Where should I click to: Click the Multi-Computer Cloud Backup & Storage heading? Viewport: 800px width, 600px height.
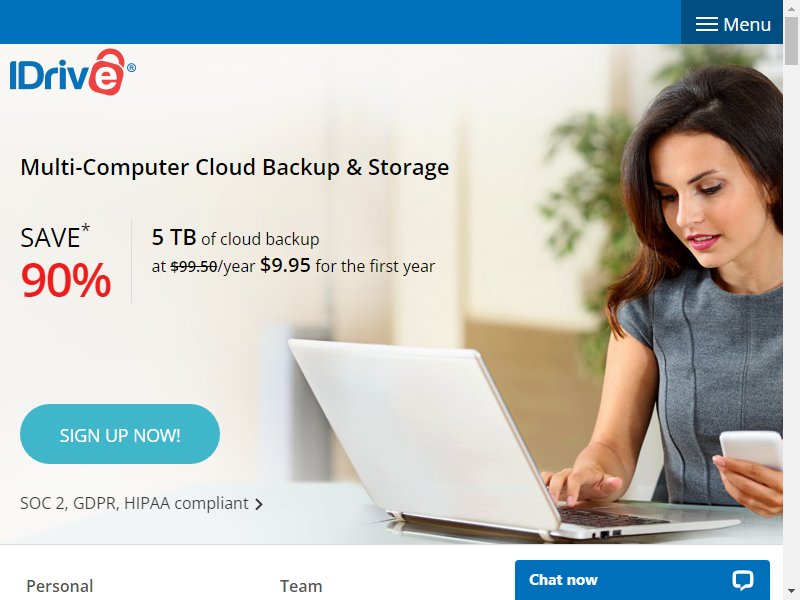pos(235,168)
